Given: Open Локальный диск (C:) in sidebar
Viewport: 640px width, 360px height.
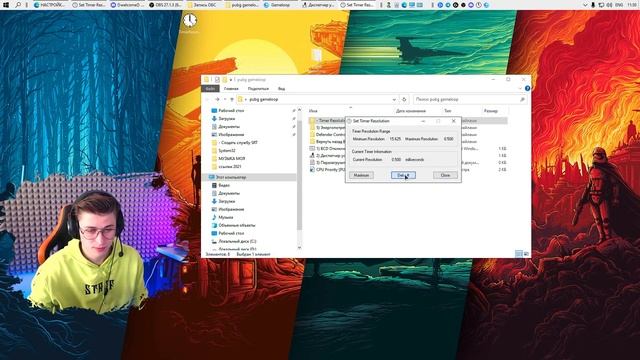Looking at the screenshot, I should [237, 241].
